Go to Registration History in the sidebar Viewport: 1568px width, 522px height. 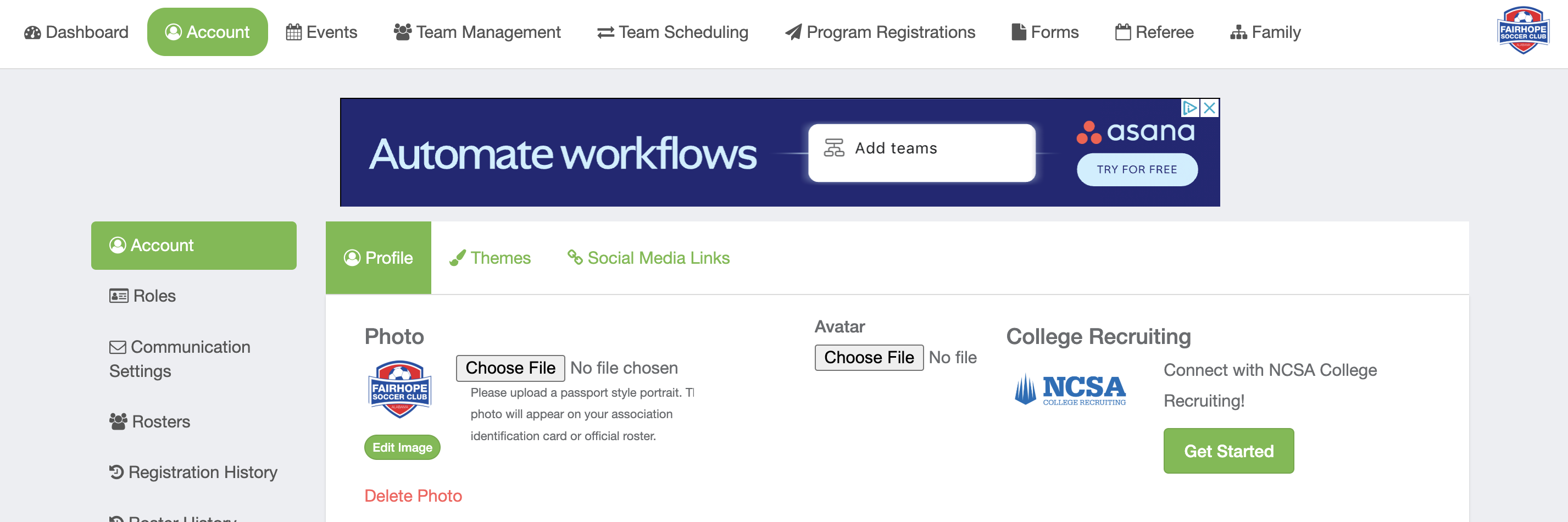click(x=193, y=471)
